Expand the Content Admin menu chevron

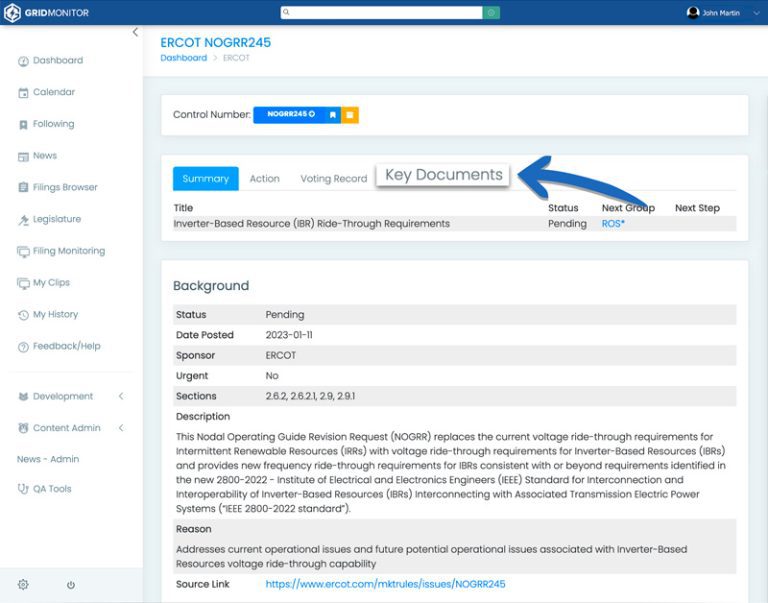(121, 428)
